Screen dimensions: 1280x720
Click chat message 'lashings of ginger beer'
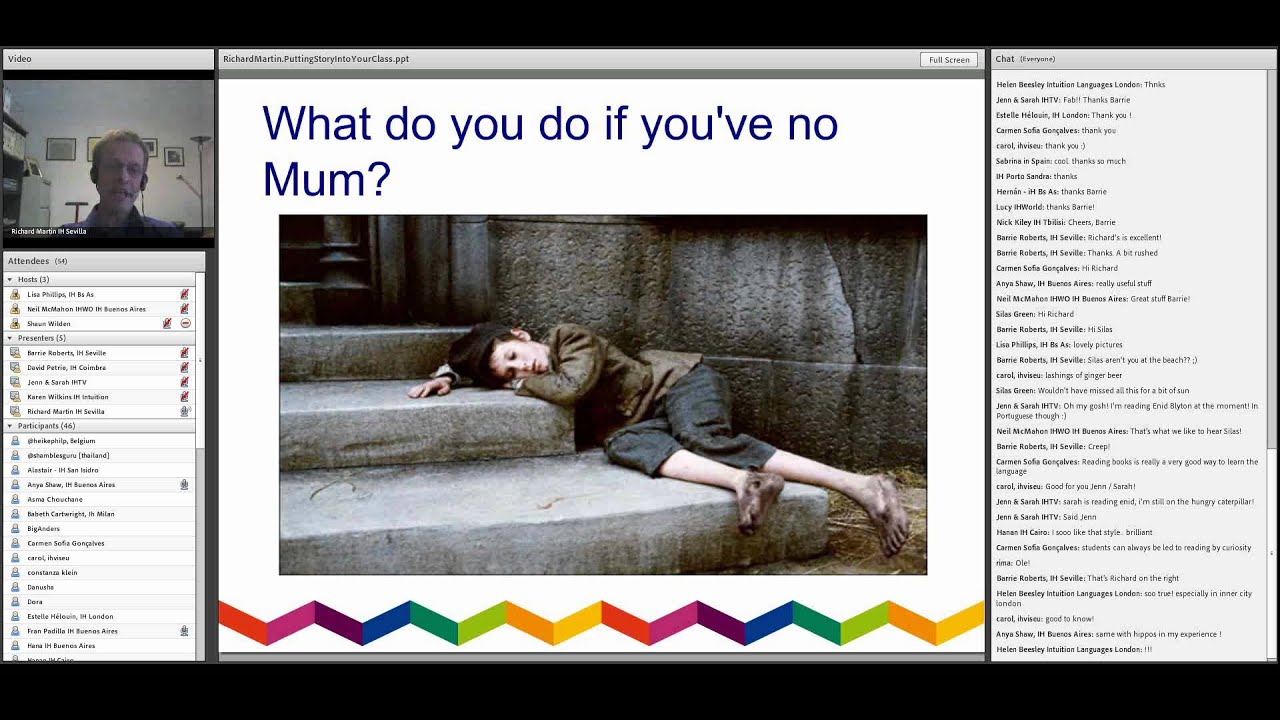point(1083,375)
